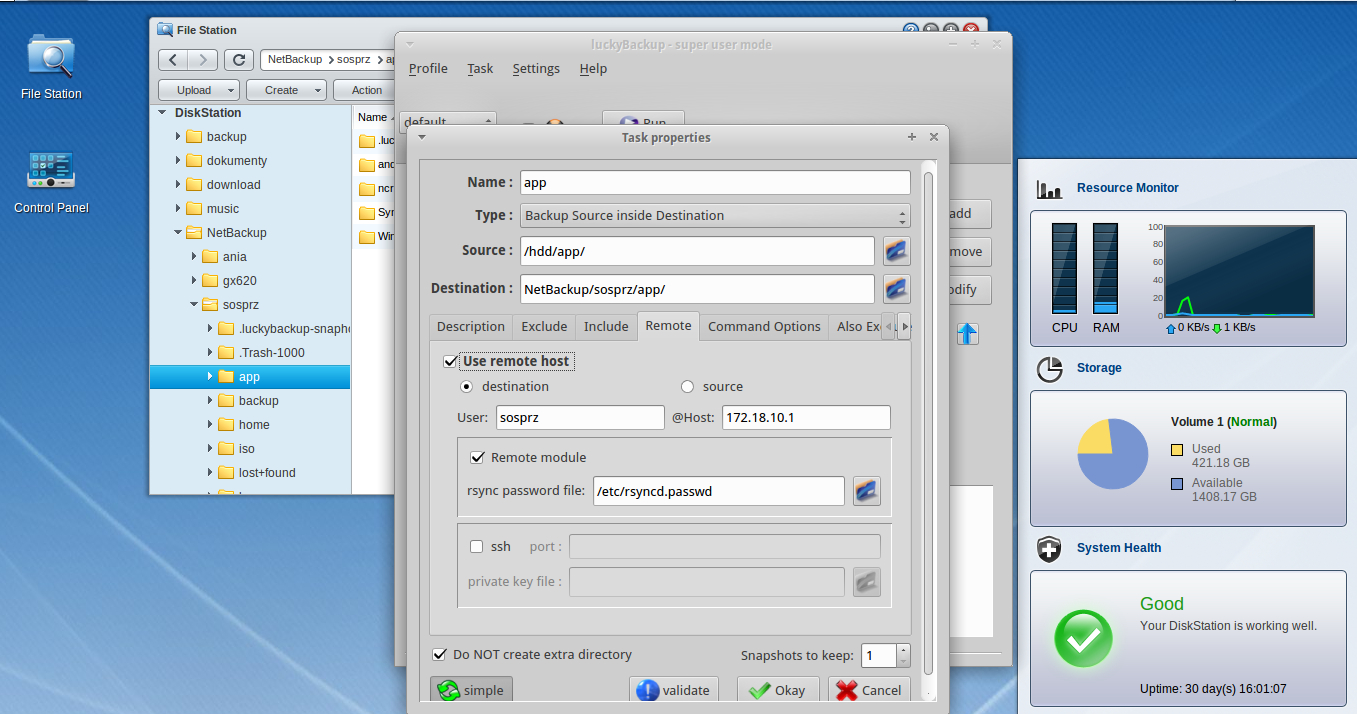This screenshot has width=1357, height=714.
Task: Click blue move-up arrow in luckyBackup window
Action: pos(967,334)
